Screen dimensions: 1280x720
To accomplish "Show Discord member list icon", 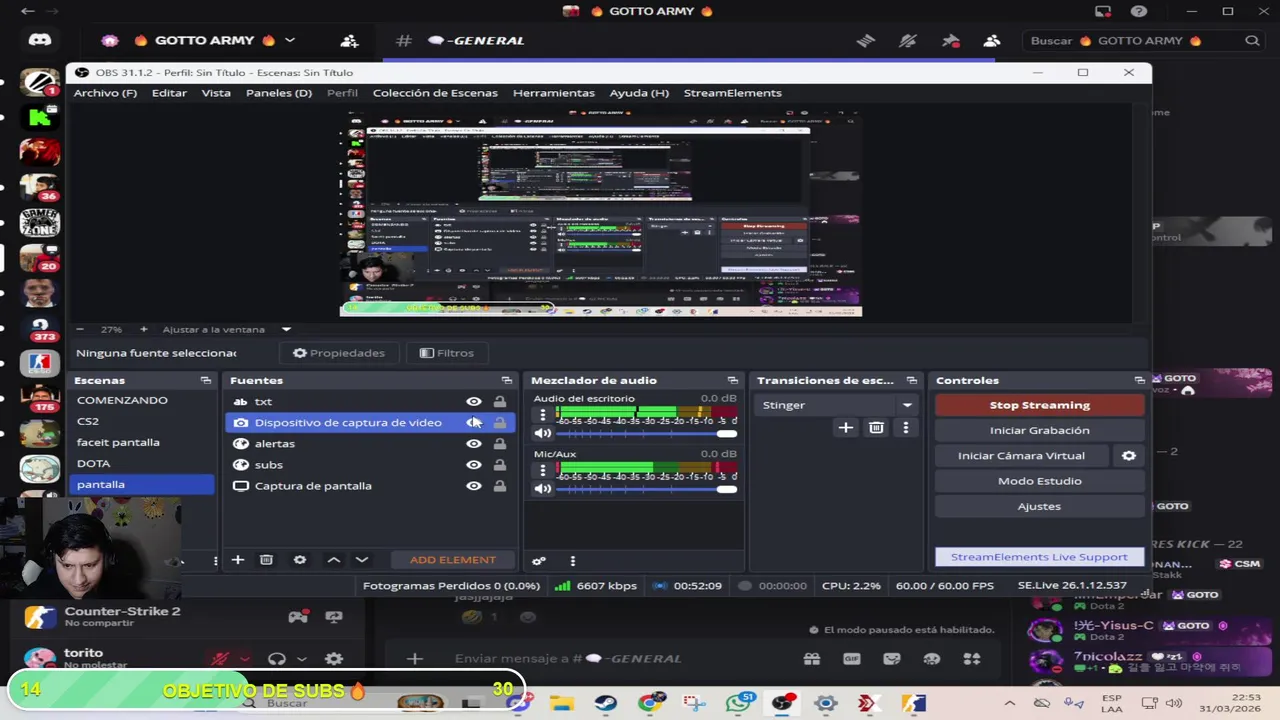I will point(992,41).
